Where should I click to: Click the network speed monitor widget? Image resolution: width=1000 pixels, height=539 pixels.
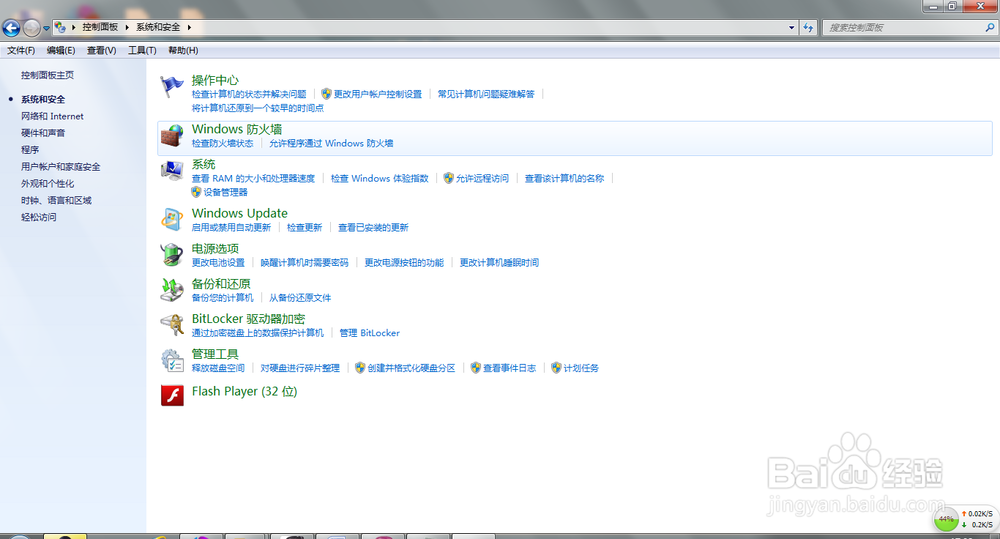pyautogui.click(x=964, y=519)
